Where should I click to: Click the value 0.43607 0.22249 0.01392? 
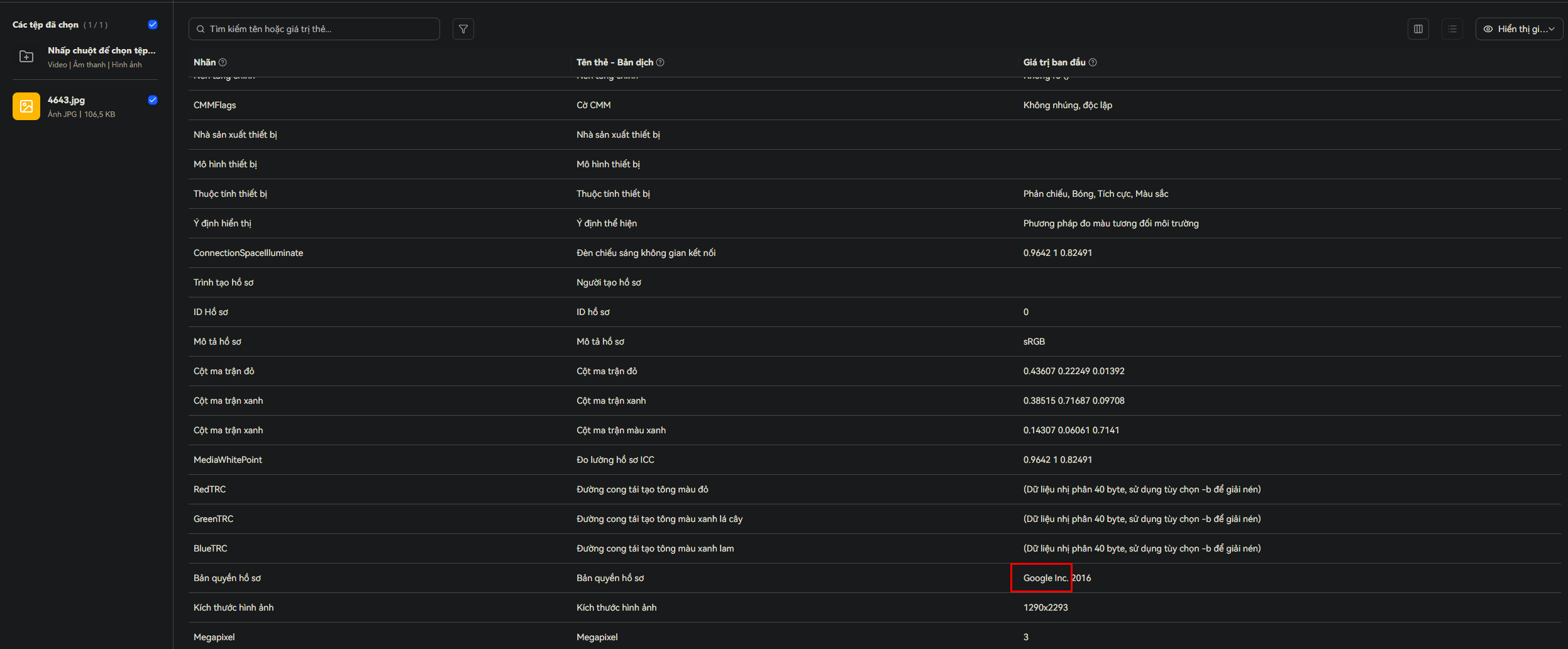coord(1074,371)
